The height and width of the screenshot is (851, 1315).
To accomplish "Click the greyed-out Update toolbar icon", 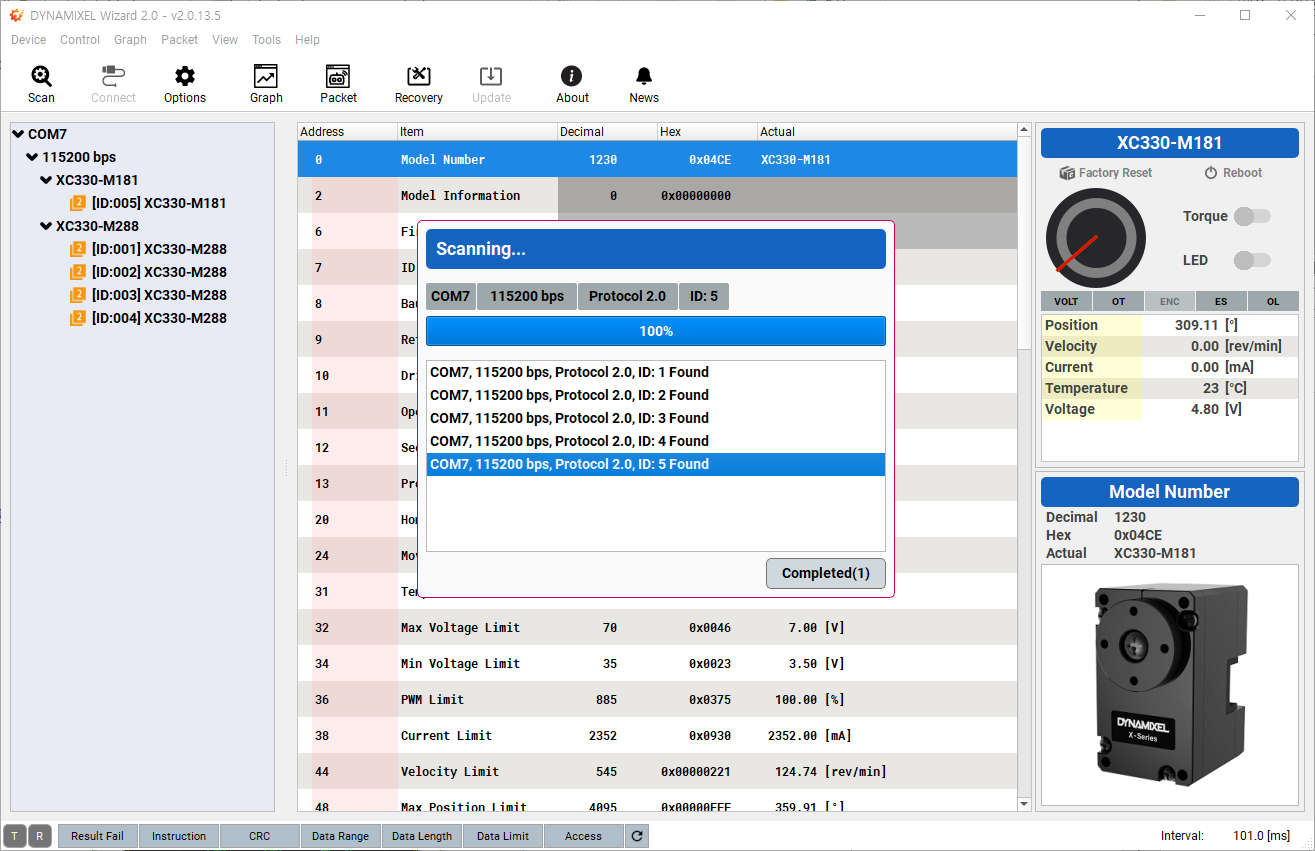I will [491, 84].
